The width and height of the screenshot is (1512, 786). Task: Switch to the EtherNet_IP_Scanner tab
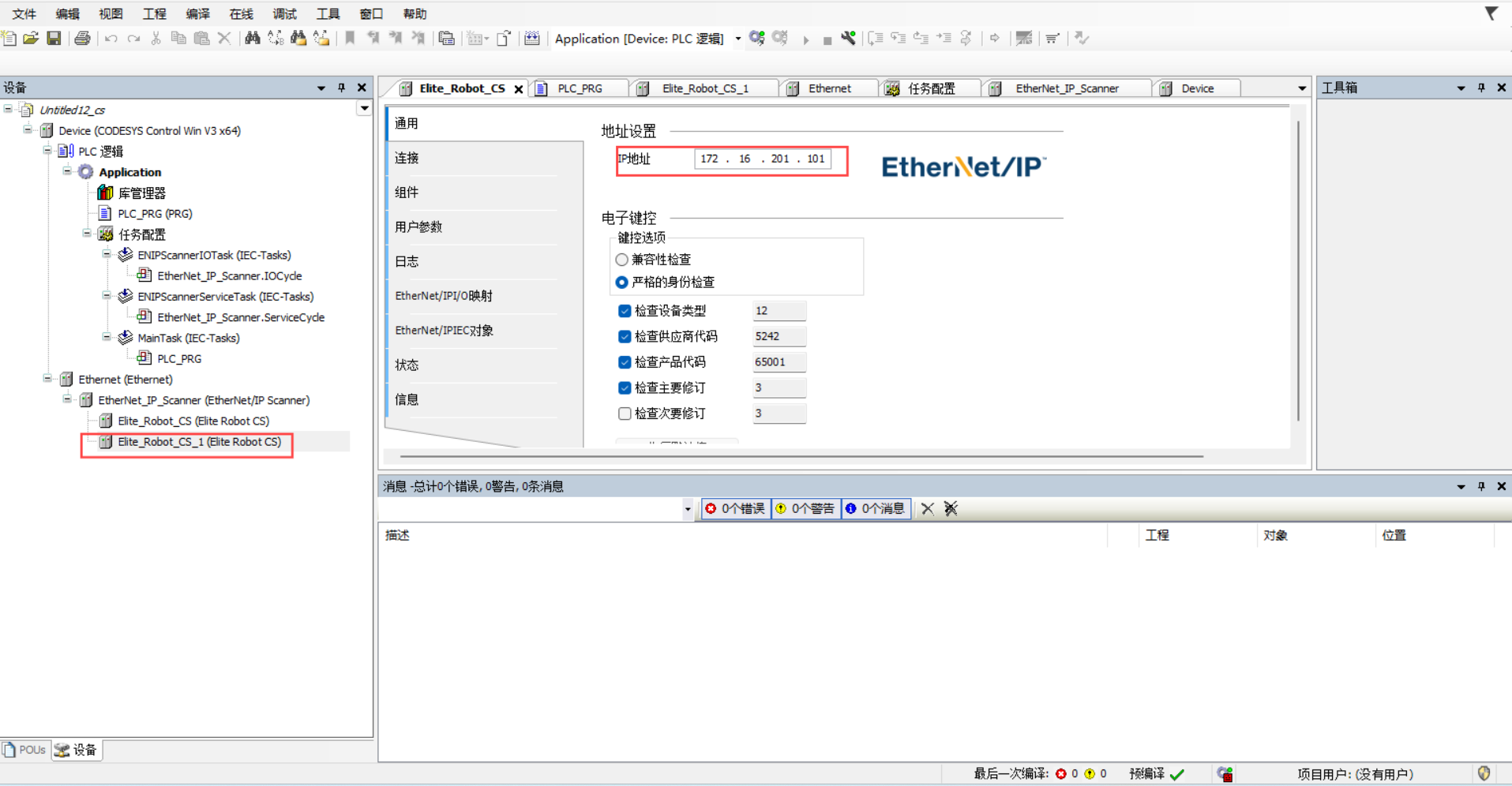[1066, 88]
